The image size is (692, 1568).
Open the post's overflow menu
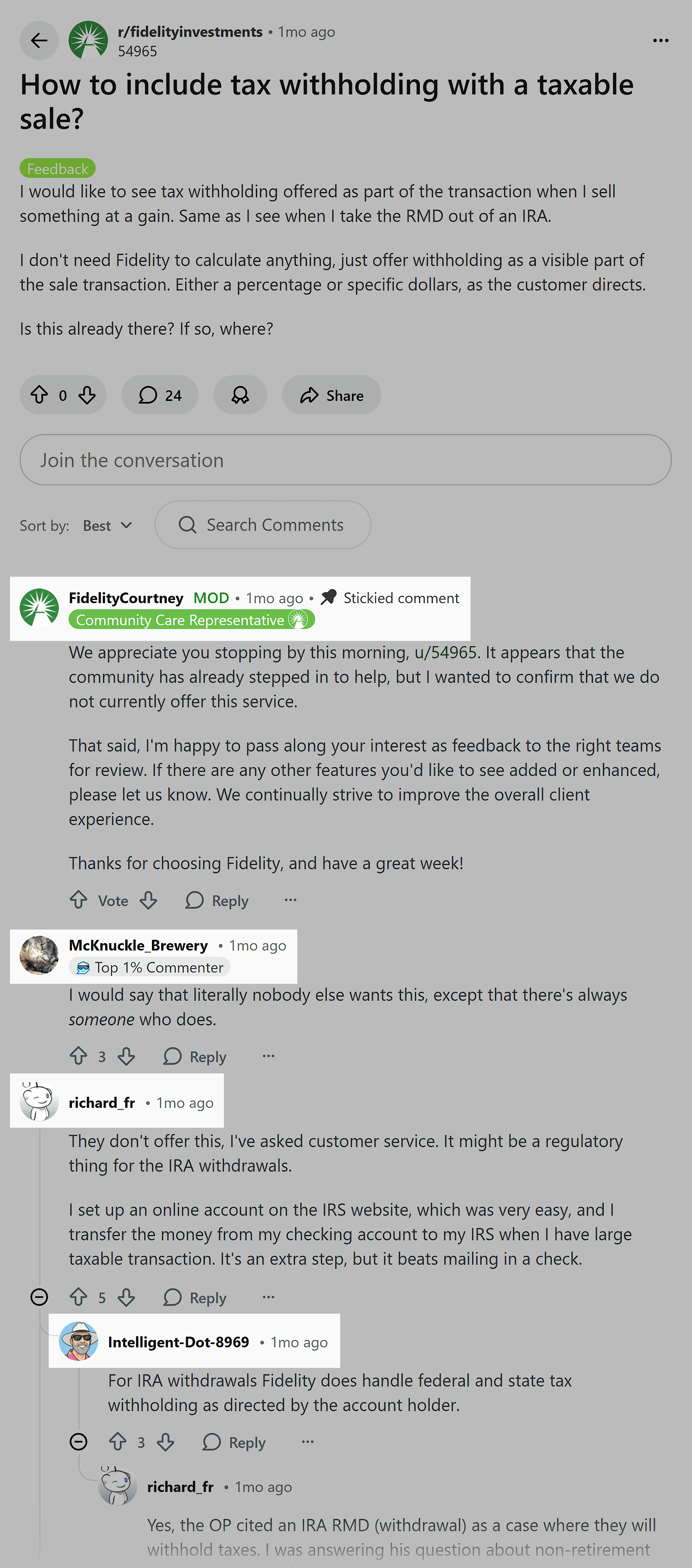[x=660, y=40]
